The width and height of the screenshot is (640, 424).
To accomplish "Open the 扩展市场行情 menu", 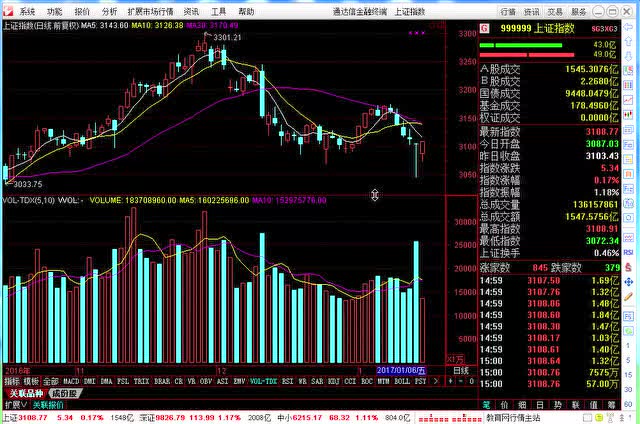I will coord(149,11).
